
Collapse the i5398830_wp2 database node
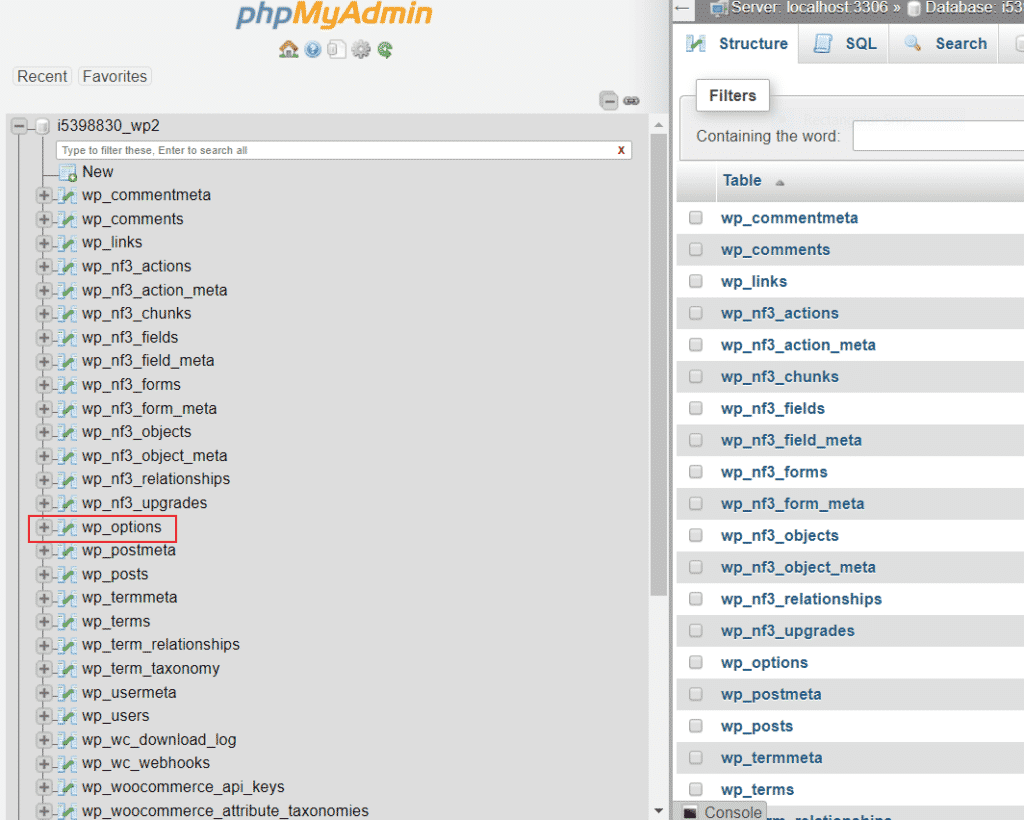click(x=20, y=125)
